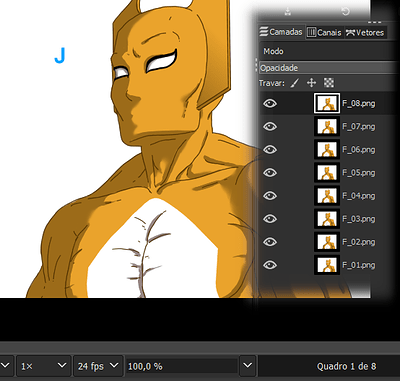Hide the F_01.png layer
The image size is (400, 381).
pos(270,265)
